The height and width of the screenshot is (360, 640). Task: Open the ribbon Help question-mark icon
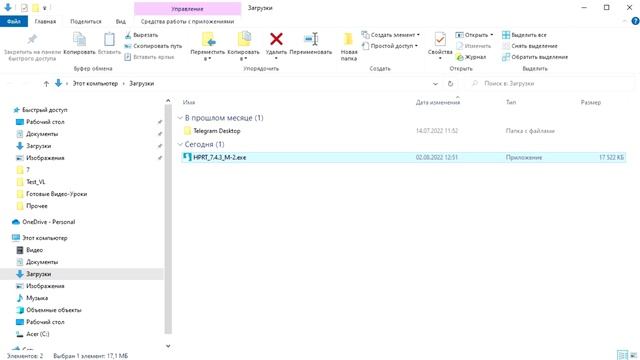pyautogui.click(x=636, y=21)
